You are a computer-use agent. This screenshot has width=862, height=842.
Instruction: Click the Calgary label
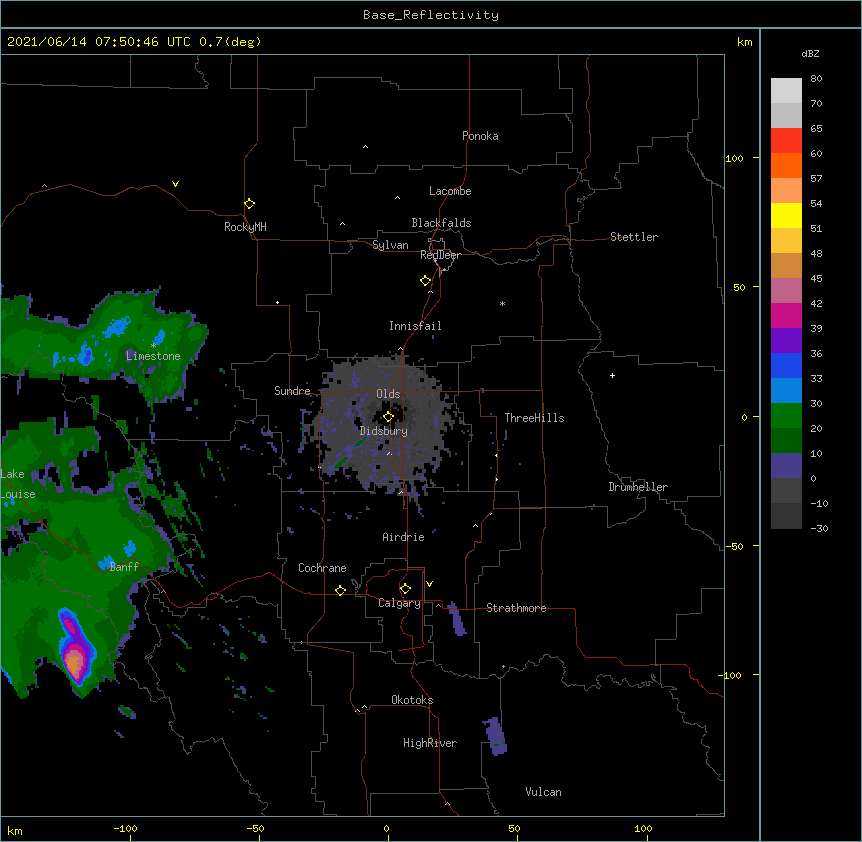tap(399, 603)
